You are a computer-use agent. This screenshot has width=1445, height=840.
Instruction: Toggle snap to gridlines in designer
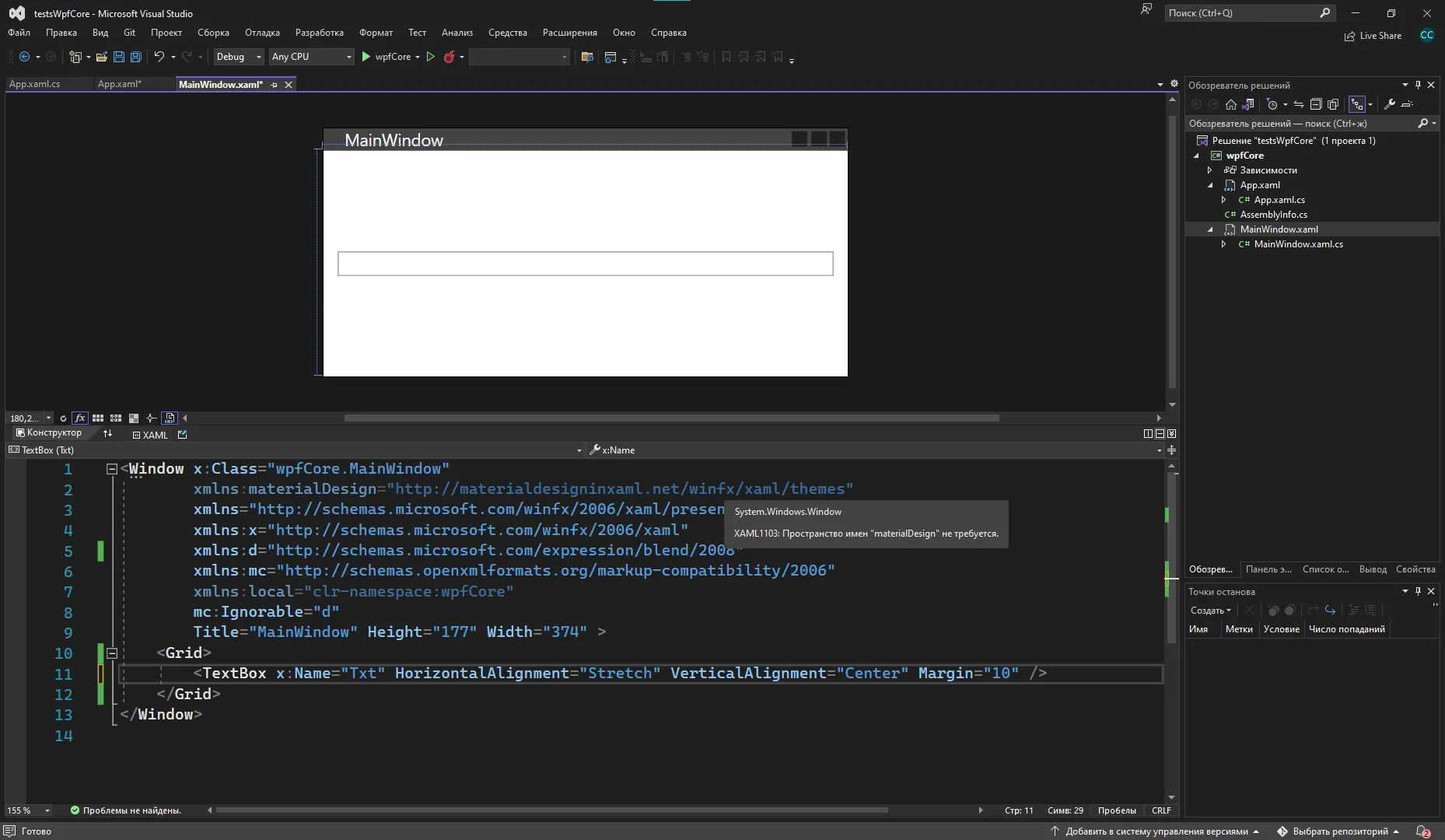pos(116,418)
